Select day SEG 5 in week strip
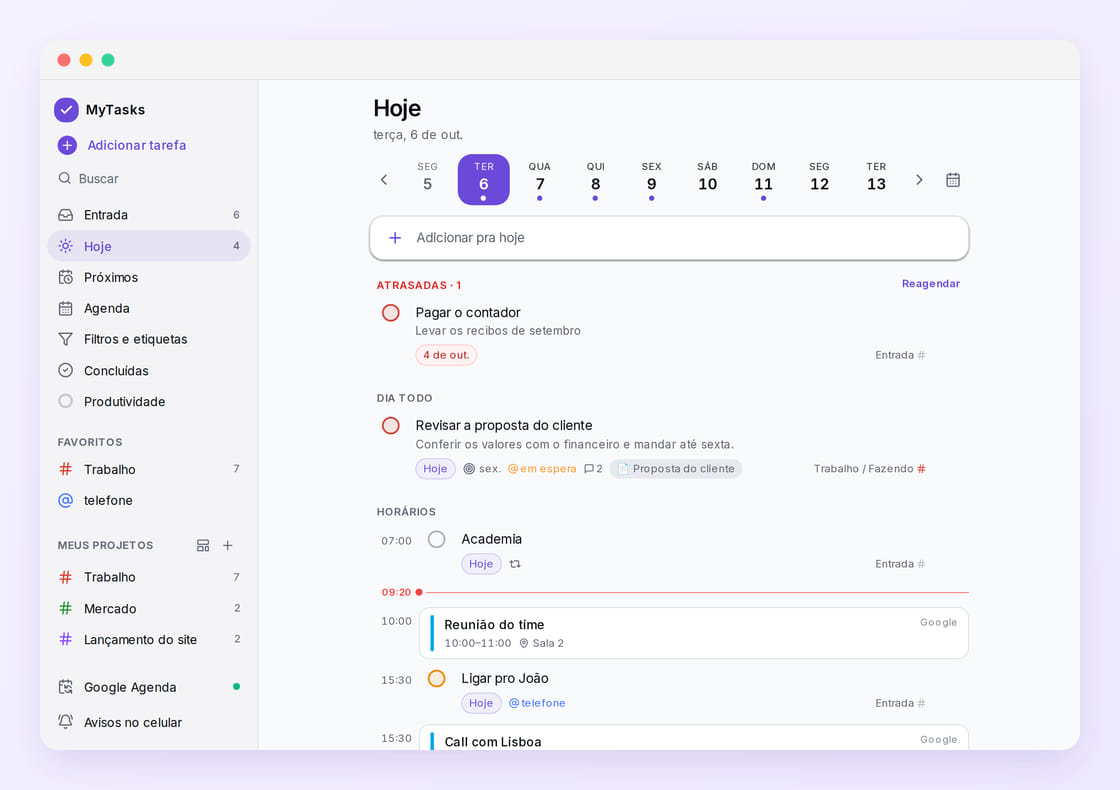 [x=427, y=179]
